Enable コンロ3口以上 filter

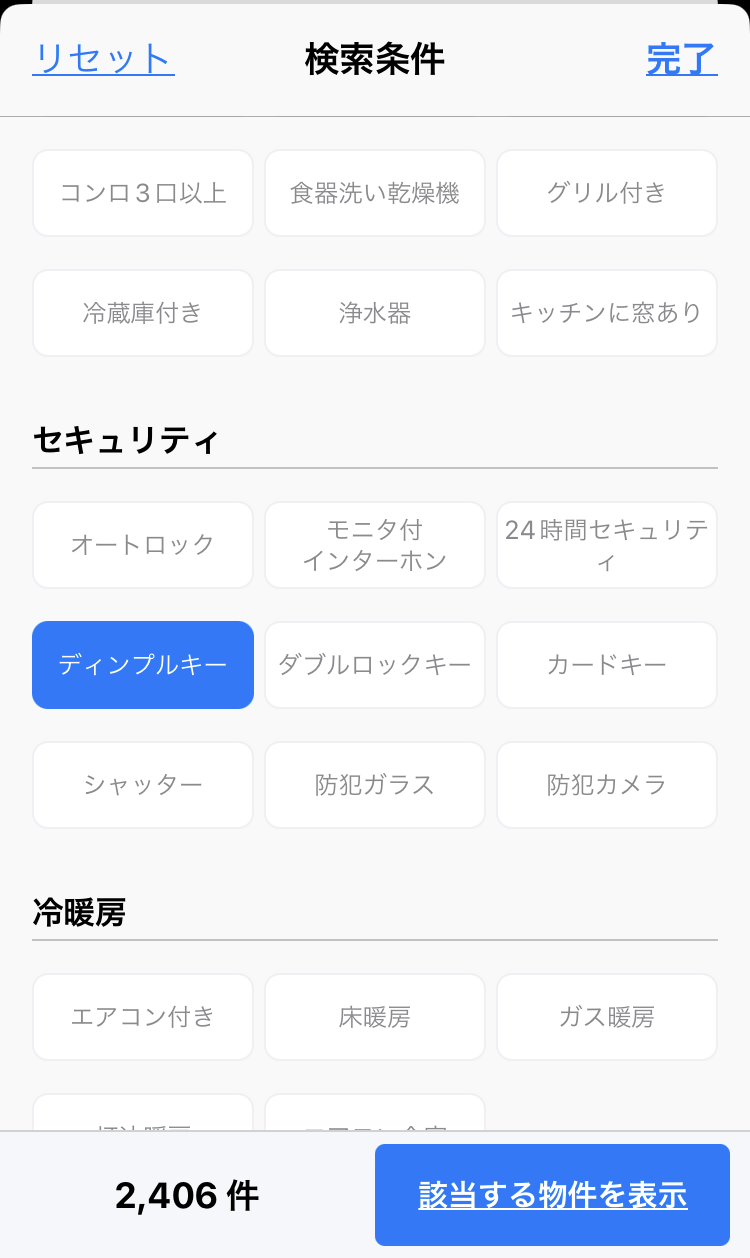[143, 193]
